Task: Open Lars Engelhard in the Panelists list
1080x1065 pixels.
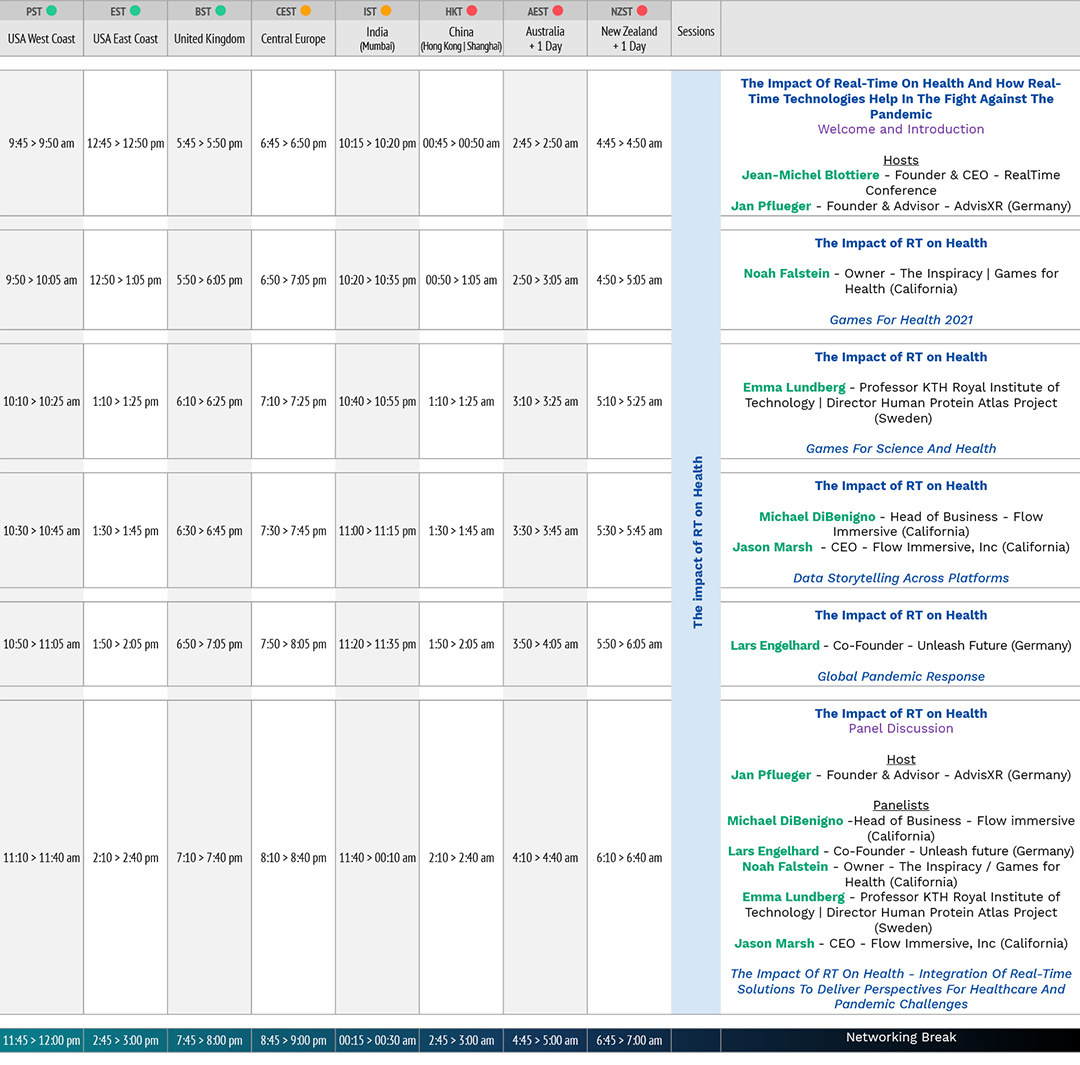Action: click(x=773, y=851)
